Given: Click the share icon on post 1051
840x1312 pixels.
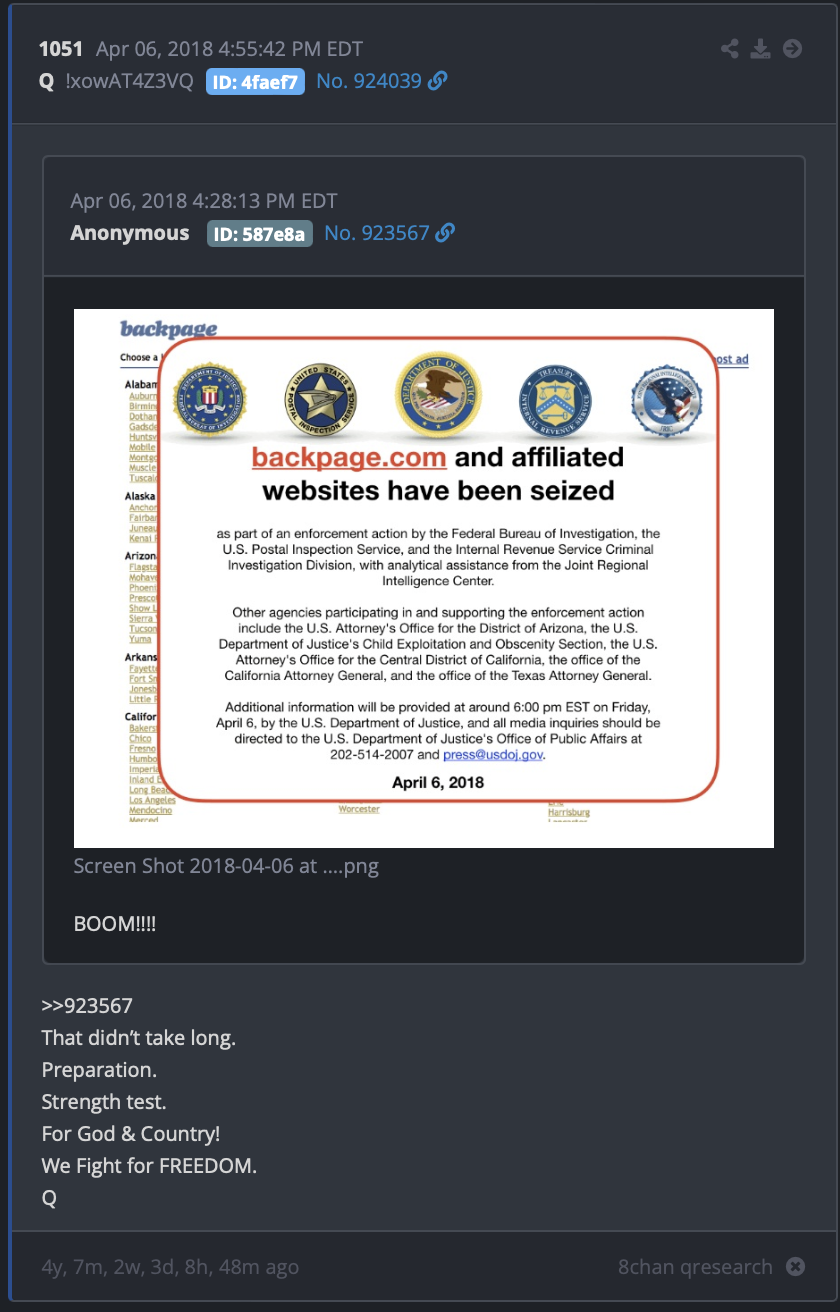Looking at the screenshot, I should (x=730, y=49).
